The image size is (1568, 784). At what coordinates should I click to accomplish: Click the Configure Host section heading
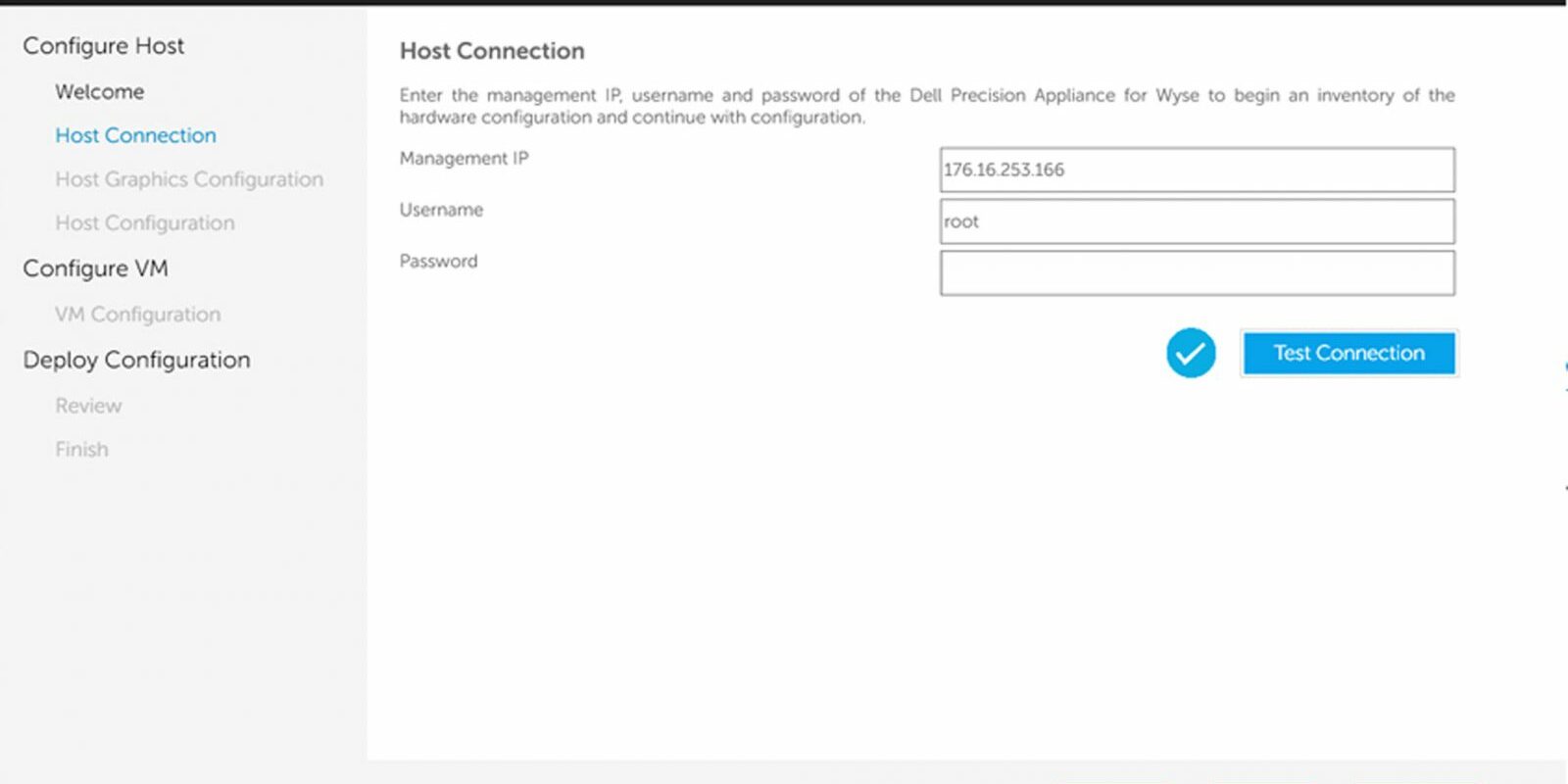click(x=103, y=46)
